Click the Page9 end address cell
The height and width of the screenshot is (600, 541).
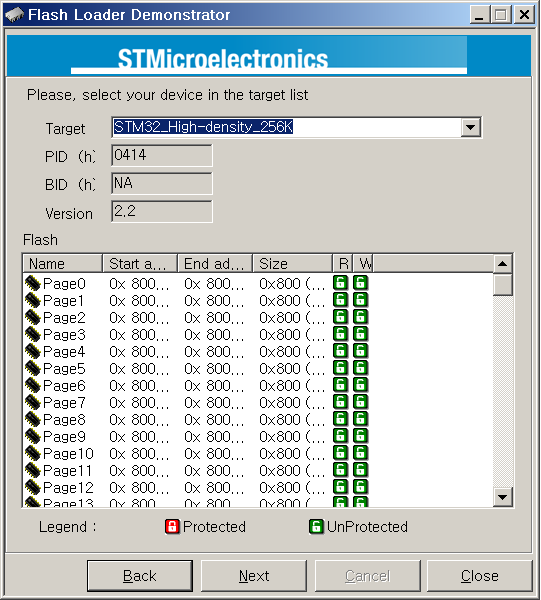coord(214,436)
